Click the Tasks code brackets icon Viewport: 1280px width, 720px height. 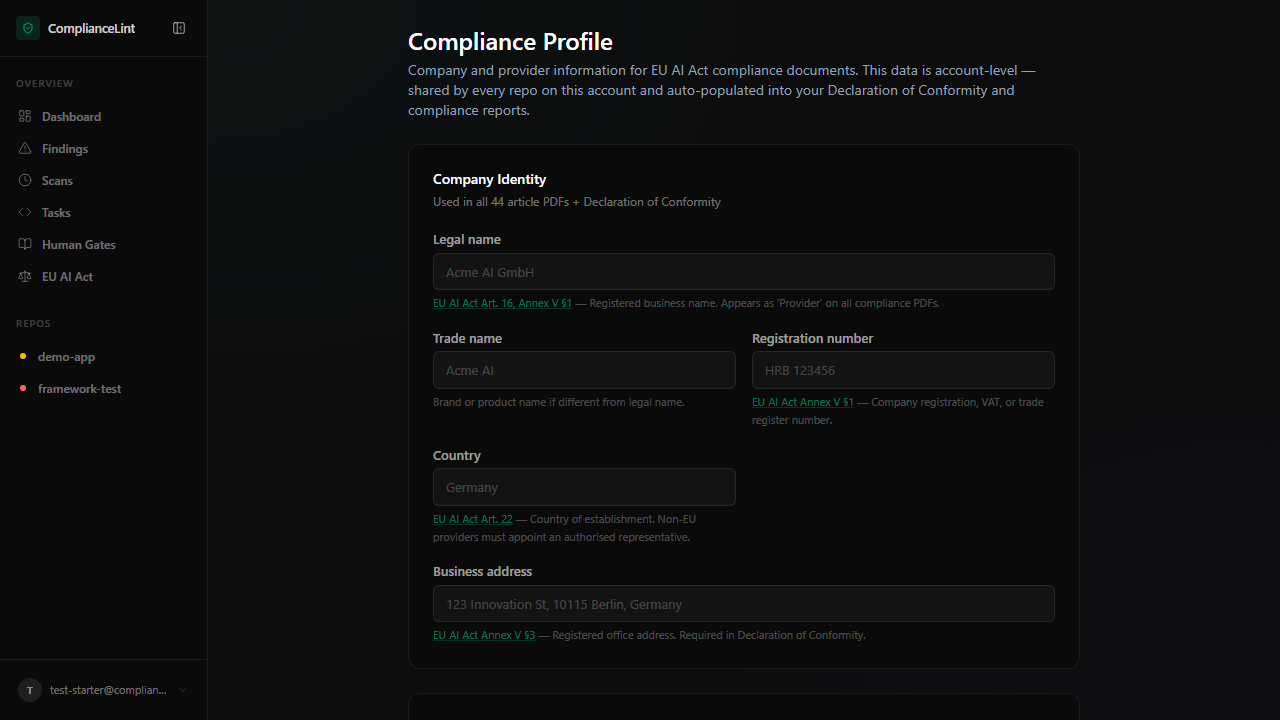tap(25, 213)
